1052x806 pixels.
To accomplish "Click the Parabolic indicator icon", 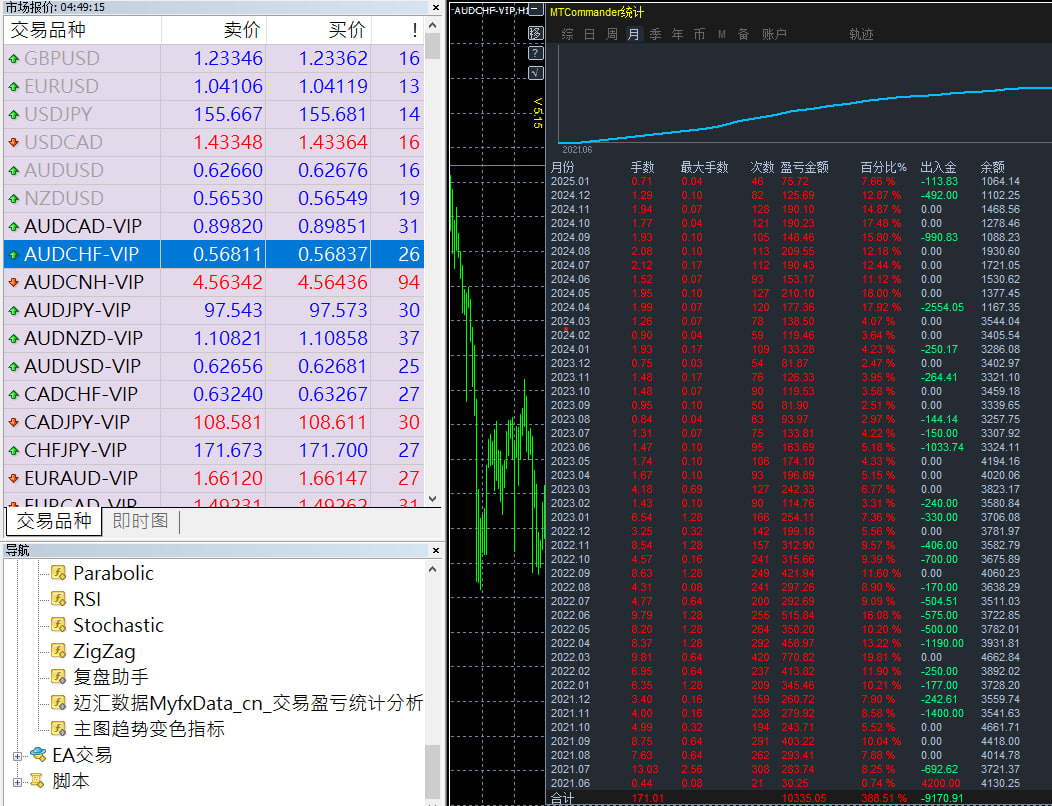I will 59,572.
